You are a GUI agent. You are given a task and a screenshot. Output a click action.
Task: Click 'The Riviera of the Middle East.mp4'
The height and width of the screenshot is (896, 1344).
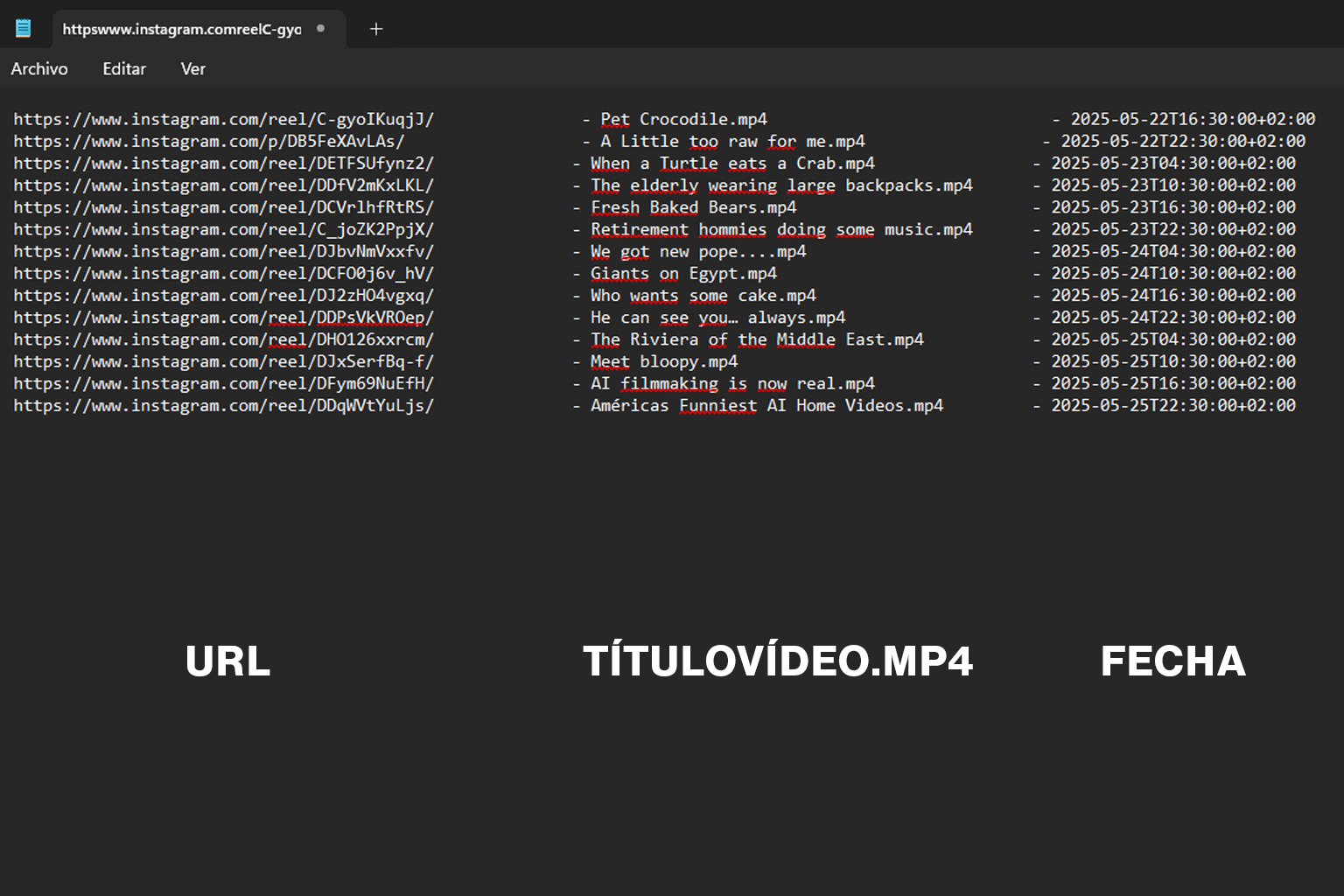(x=758, y=339)
